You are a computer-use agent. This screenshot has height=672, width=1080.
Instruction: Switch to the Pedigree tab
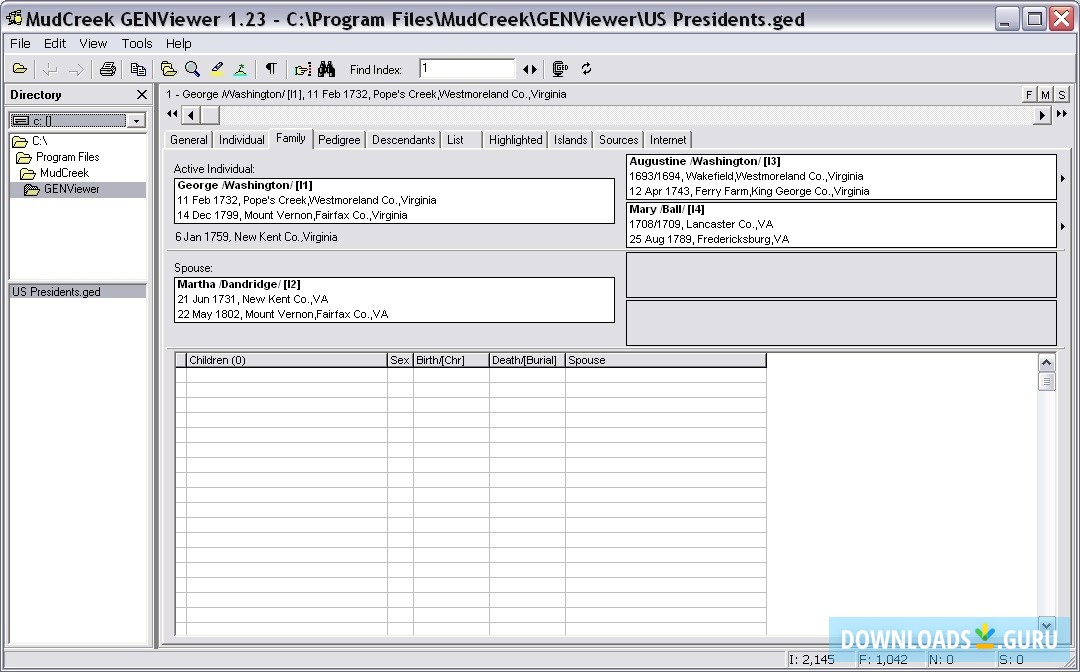(339, 140)
